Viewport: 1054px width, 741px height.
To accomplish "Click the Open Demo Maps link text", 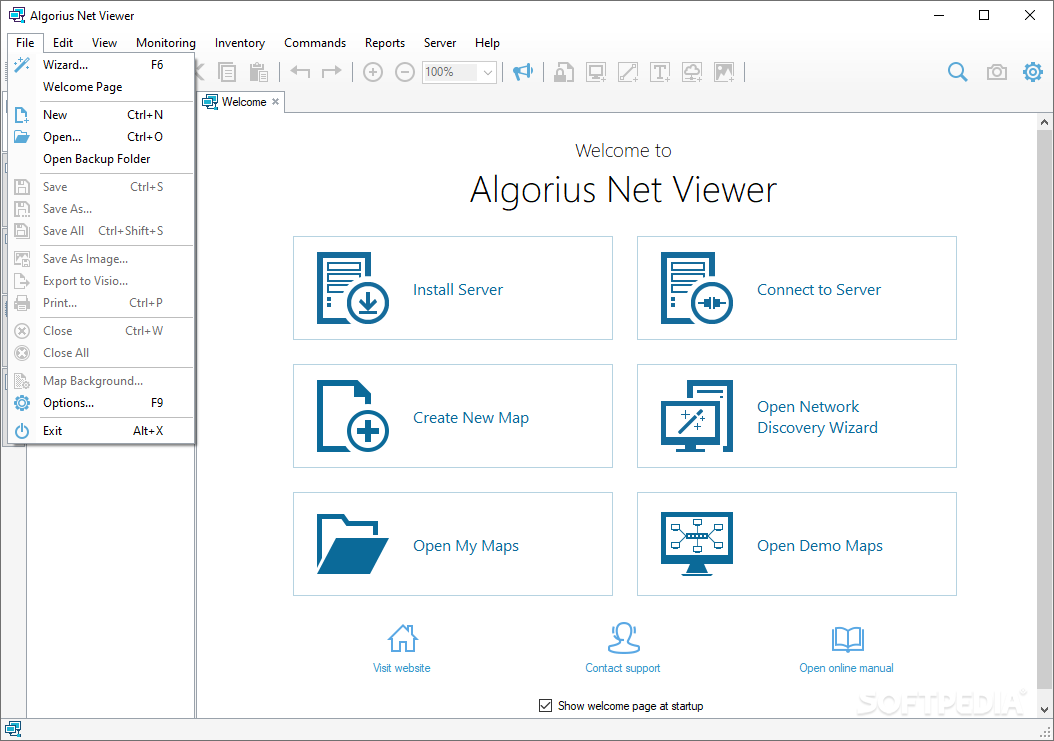I will click(x=819, y=545).
